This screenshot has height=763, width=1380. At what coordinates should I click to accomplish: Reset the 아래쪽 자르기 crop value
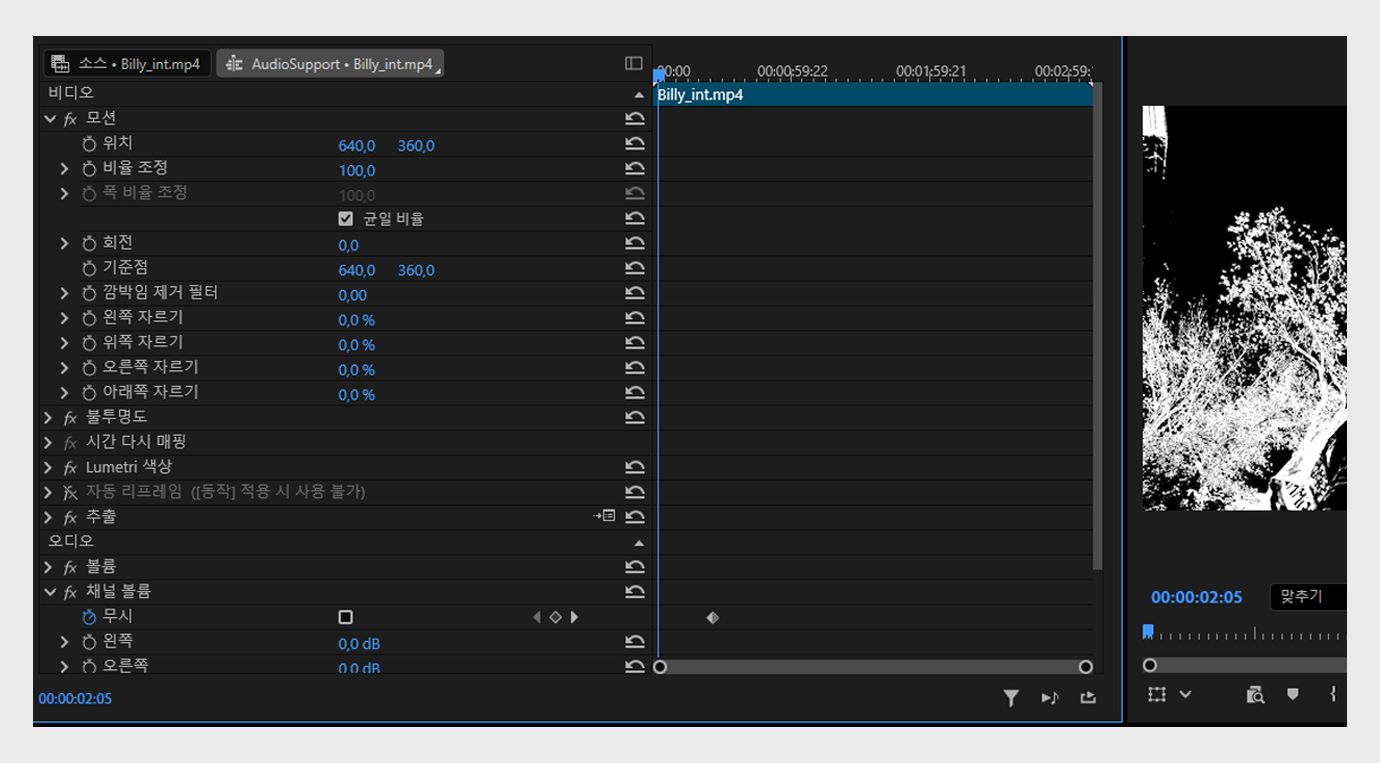[x=634, y=392]
